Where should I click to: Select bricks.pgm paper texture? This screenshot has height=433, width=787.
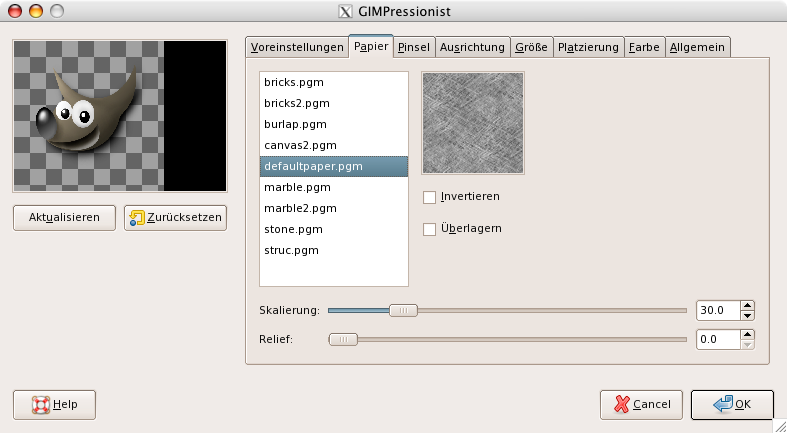[x=334, y=82]
